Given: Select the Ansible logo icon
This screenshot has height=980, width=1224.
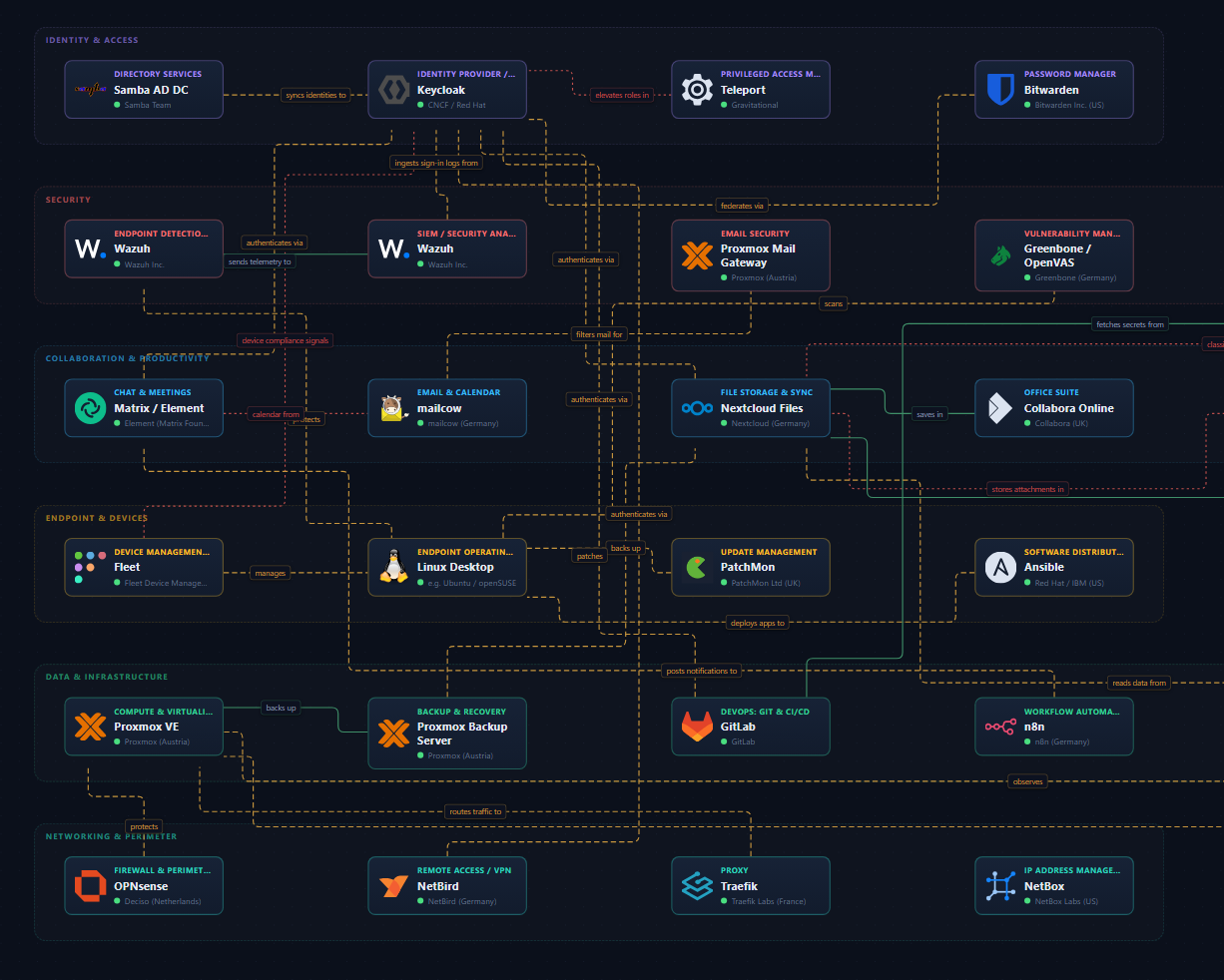Looking at the screenshot, I should [1000, 567].
